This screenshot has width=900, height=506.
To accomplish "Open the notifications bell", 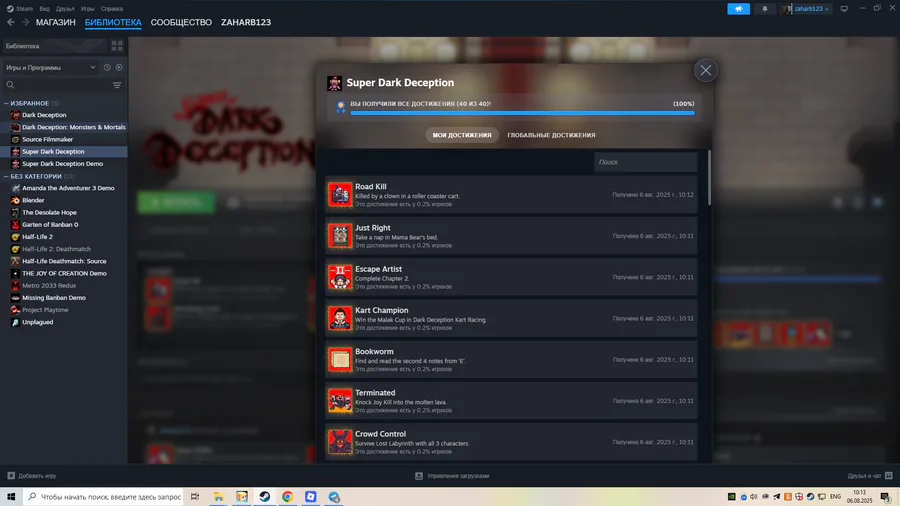I will tap(765, 9).
